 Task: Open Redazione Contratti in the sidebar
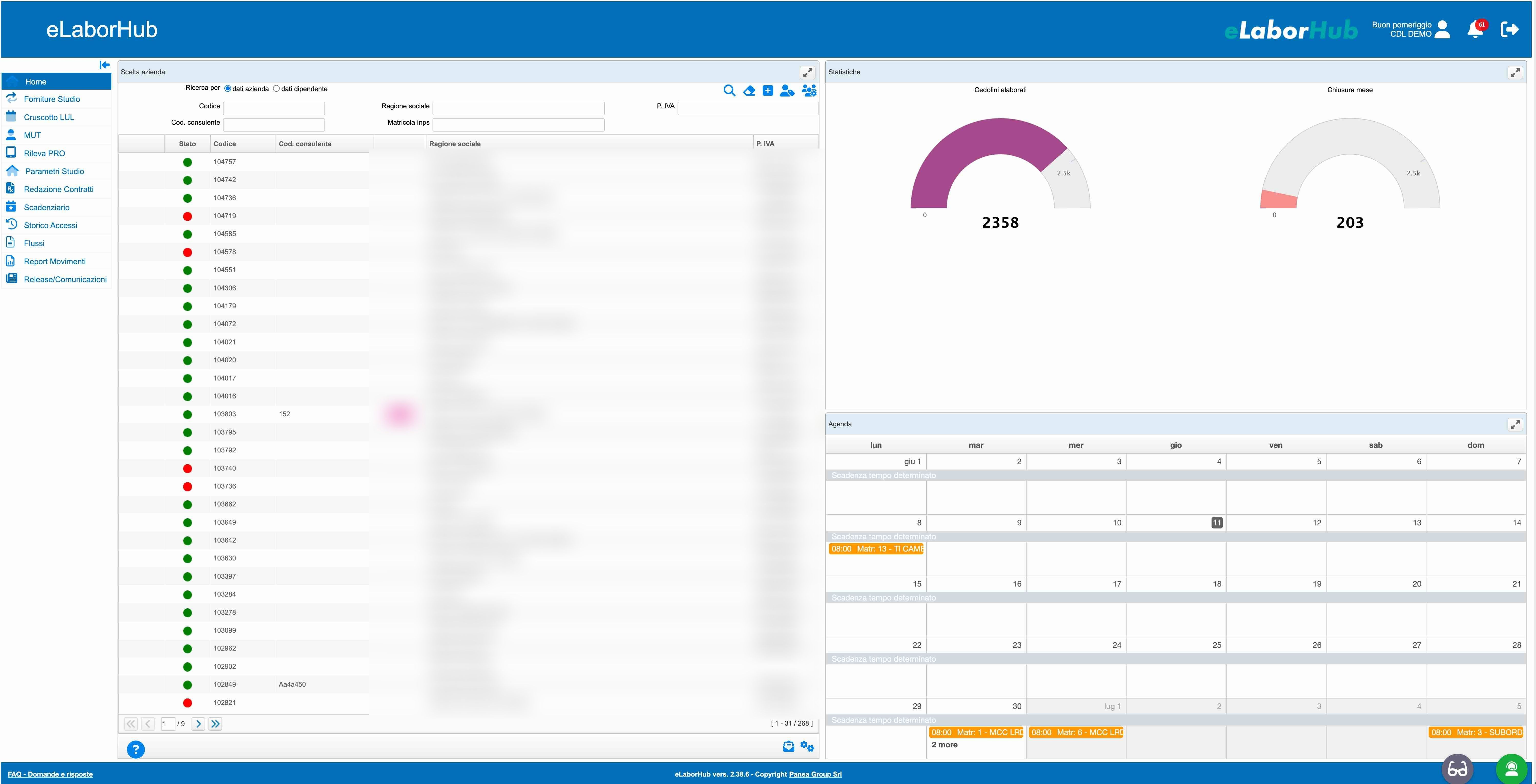tap(57, 189)
